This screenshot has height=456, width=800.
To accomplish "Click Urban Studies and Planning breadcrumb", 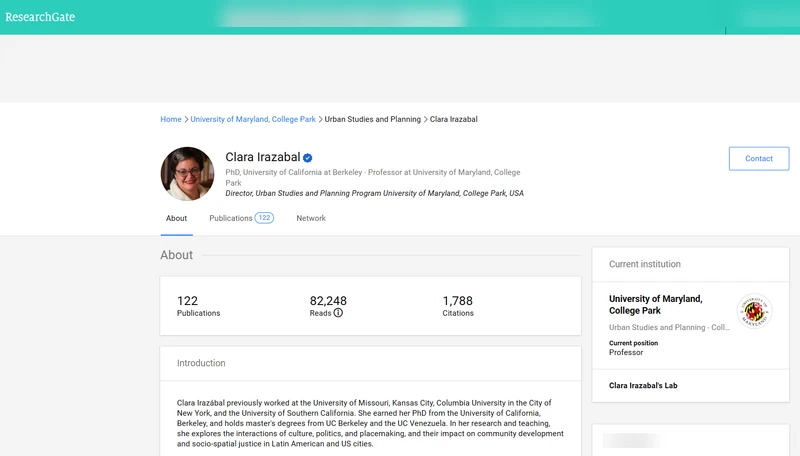I will click(372, 119).
